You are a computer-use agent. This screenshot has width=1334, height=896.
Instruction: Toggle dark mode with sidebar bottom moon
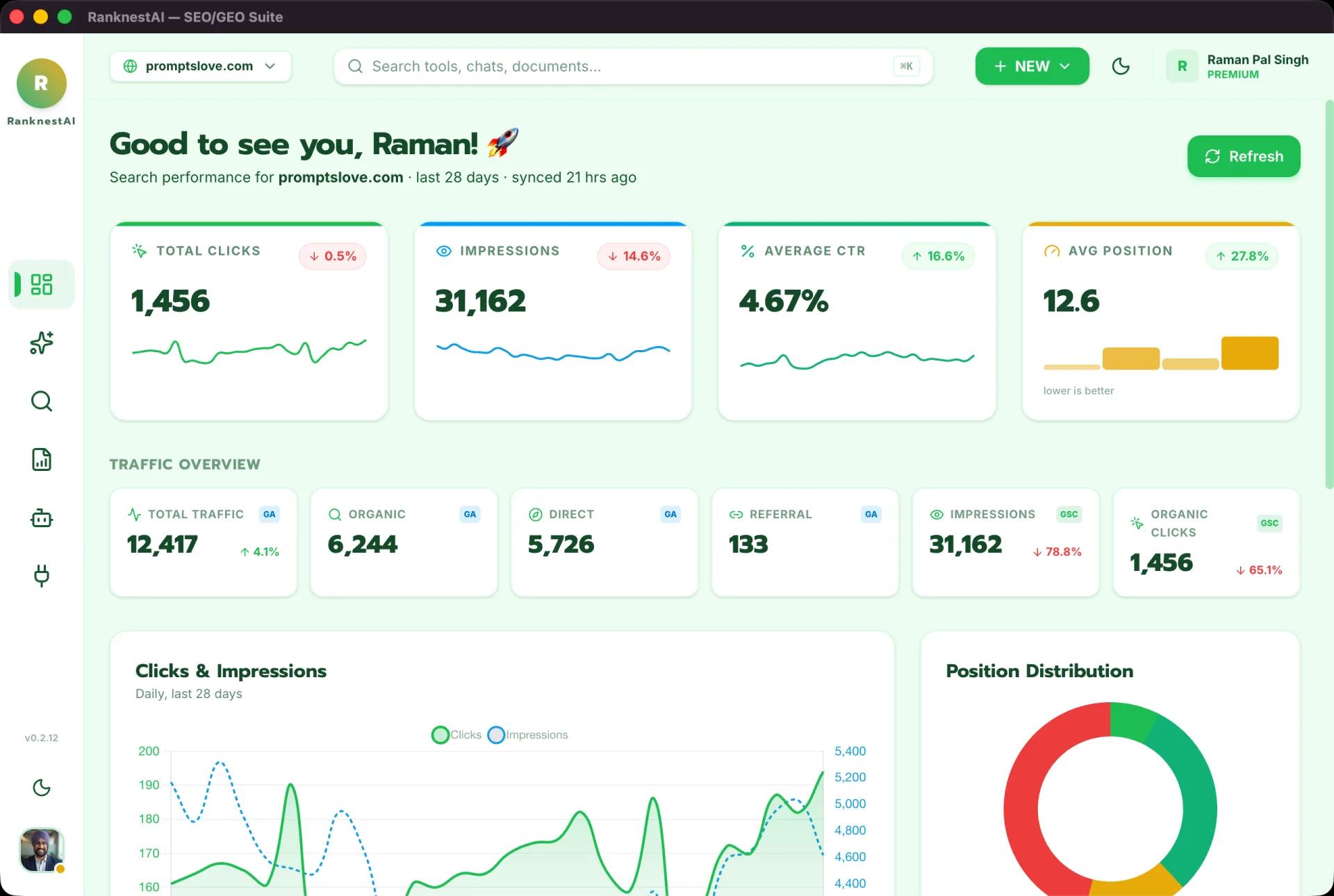(42, 788)
